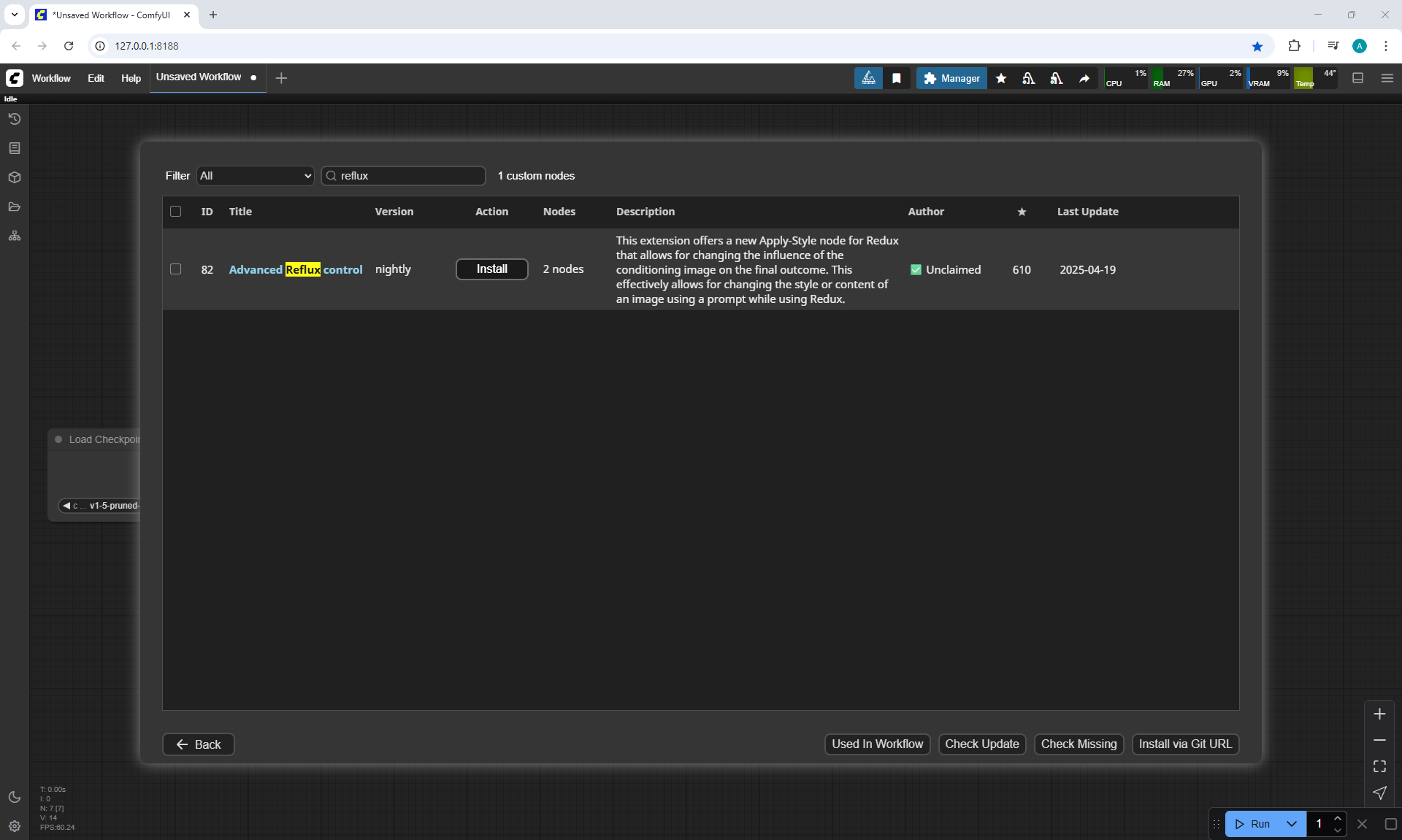Viewport: 1402px width, 840px height.
Task: Fit view using the canvas frame icon
Action: [1379, 766]
